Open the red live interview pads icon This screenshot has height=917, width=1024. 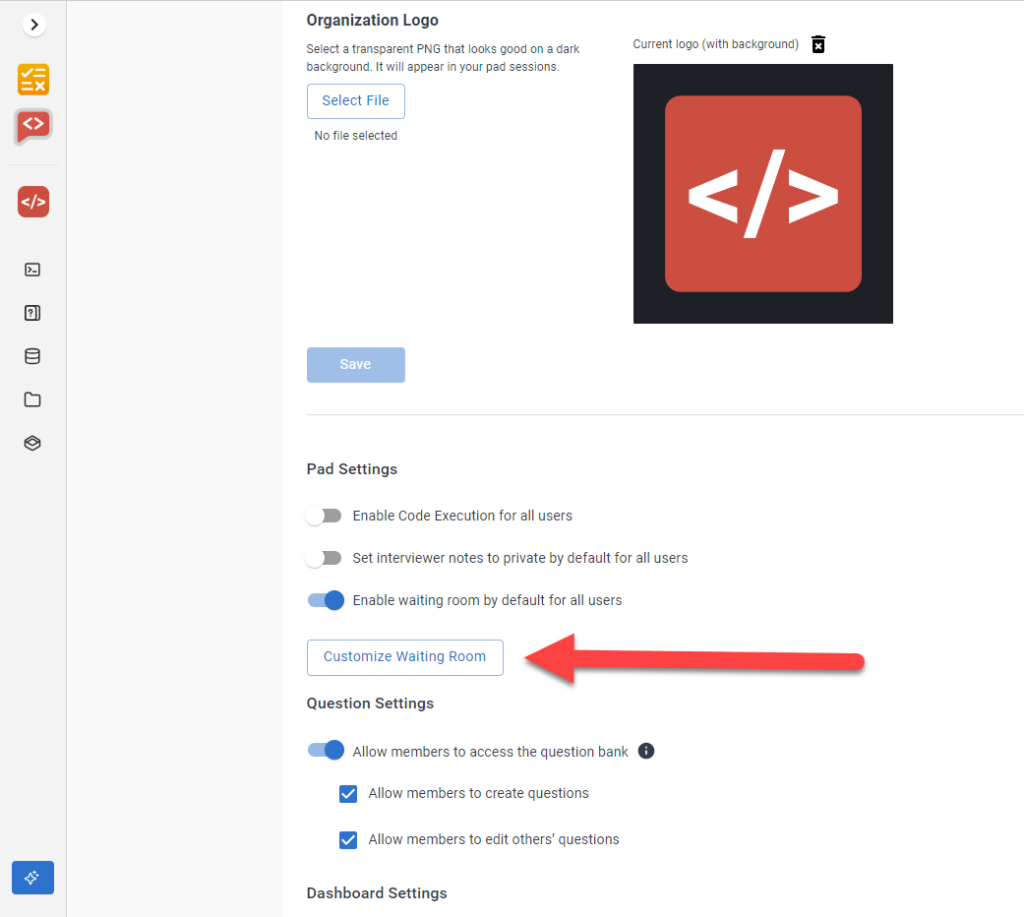tap(31, 201)
